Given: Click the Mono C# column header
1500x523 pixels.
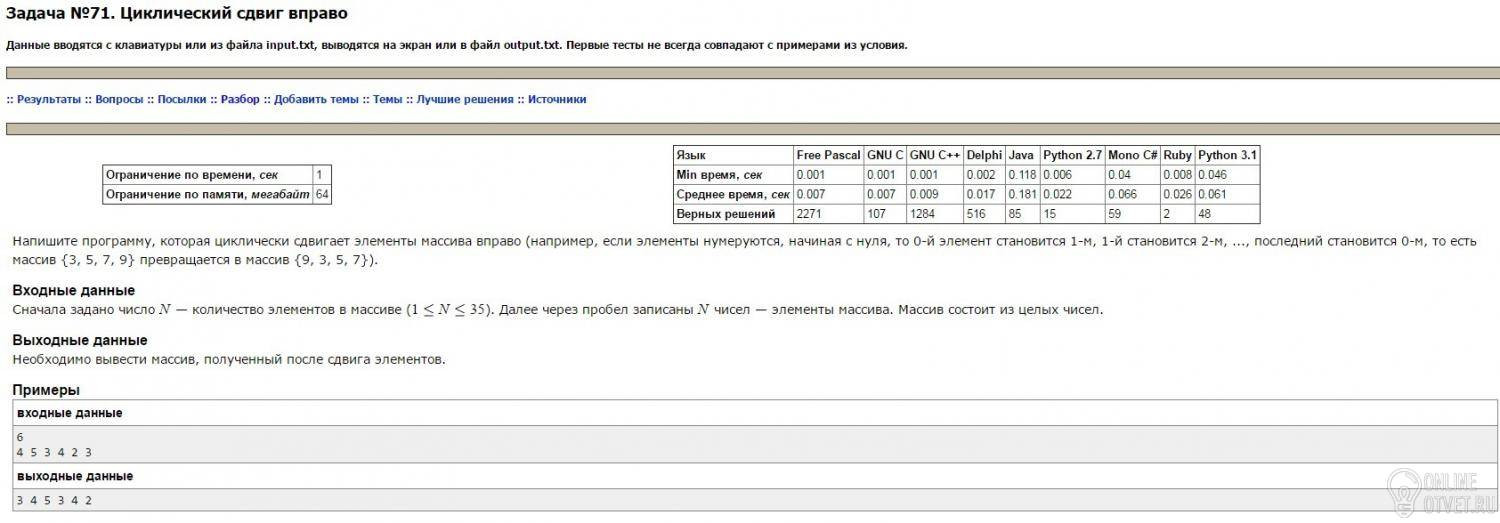Looking at the screenshot, I should click(1132, 155).
